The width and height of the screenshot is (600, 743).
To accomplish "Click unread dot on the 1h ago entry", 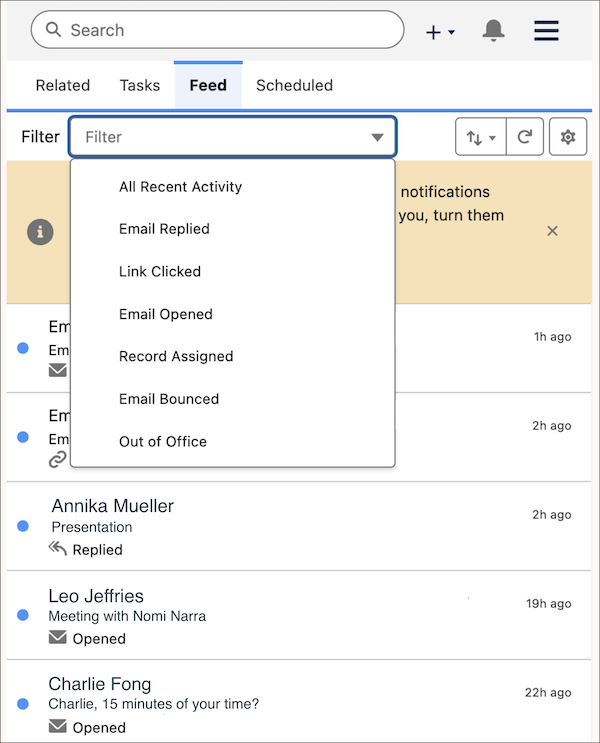I will pyautogui.click(x=23, y=348).
